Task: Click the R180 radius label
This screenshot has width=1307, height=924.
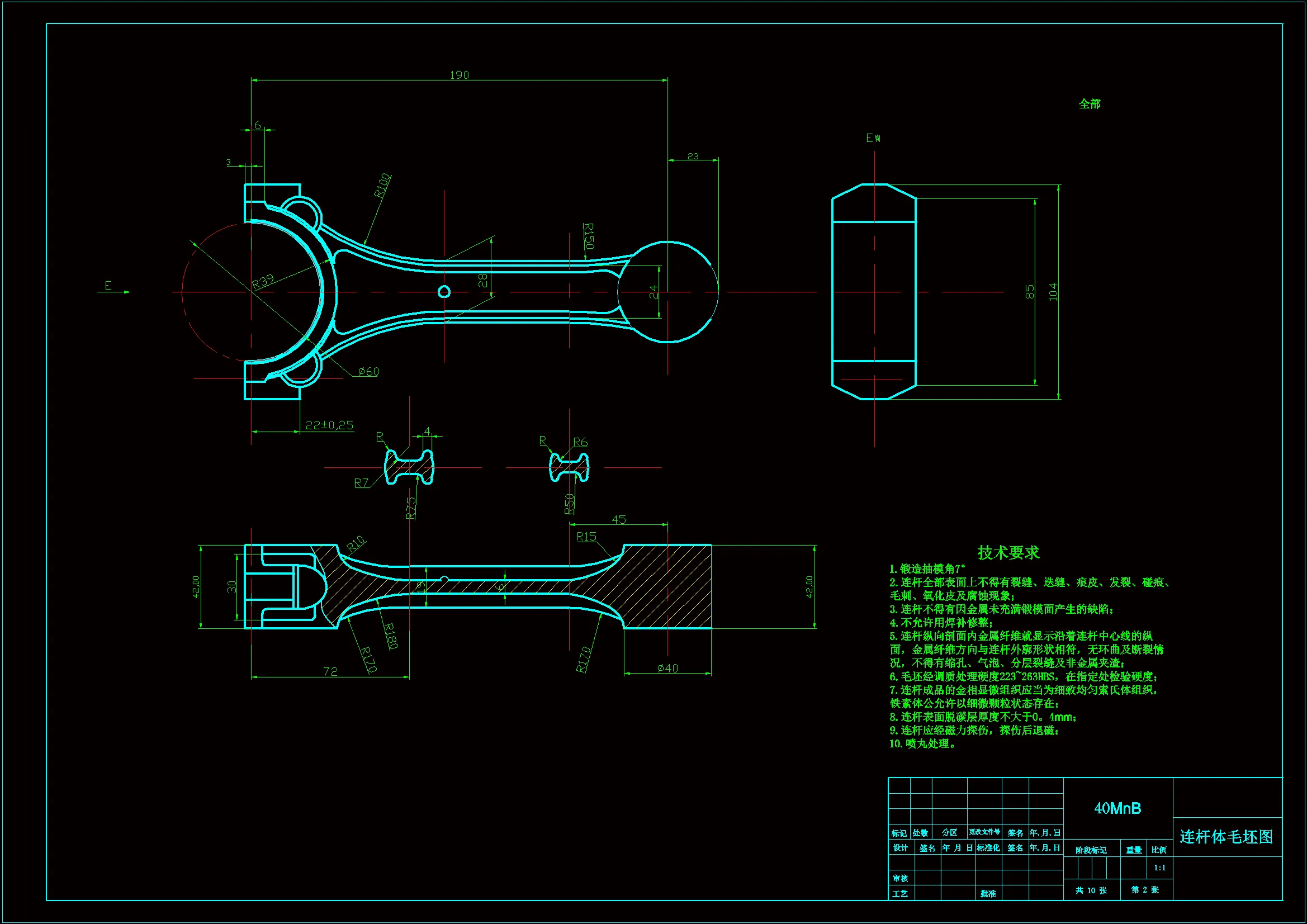Action: coord(391,636)
